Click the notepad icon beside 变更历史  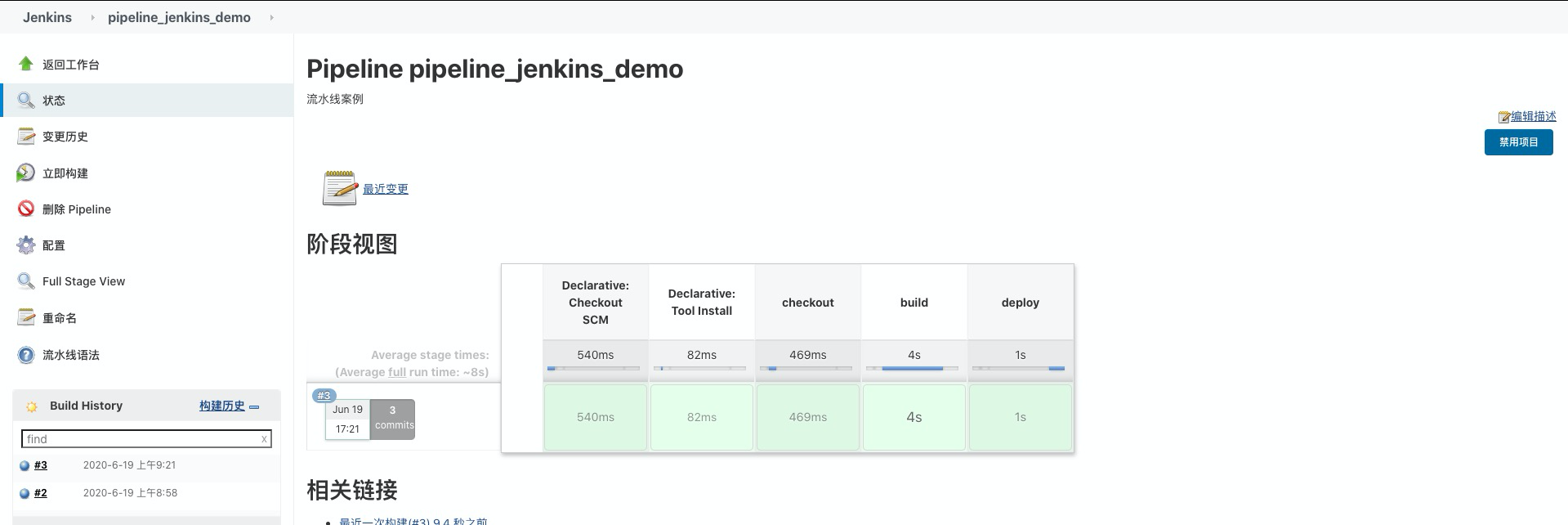coord(26,136)
